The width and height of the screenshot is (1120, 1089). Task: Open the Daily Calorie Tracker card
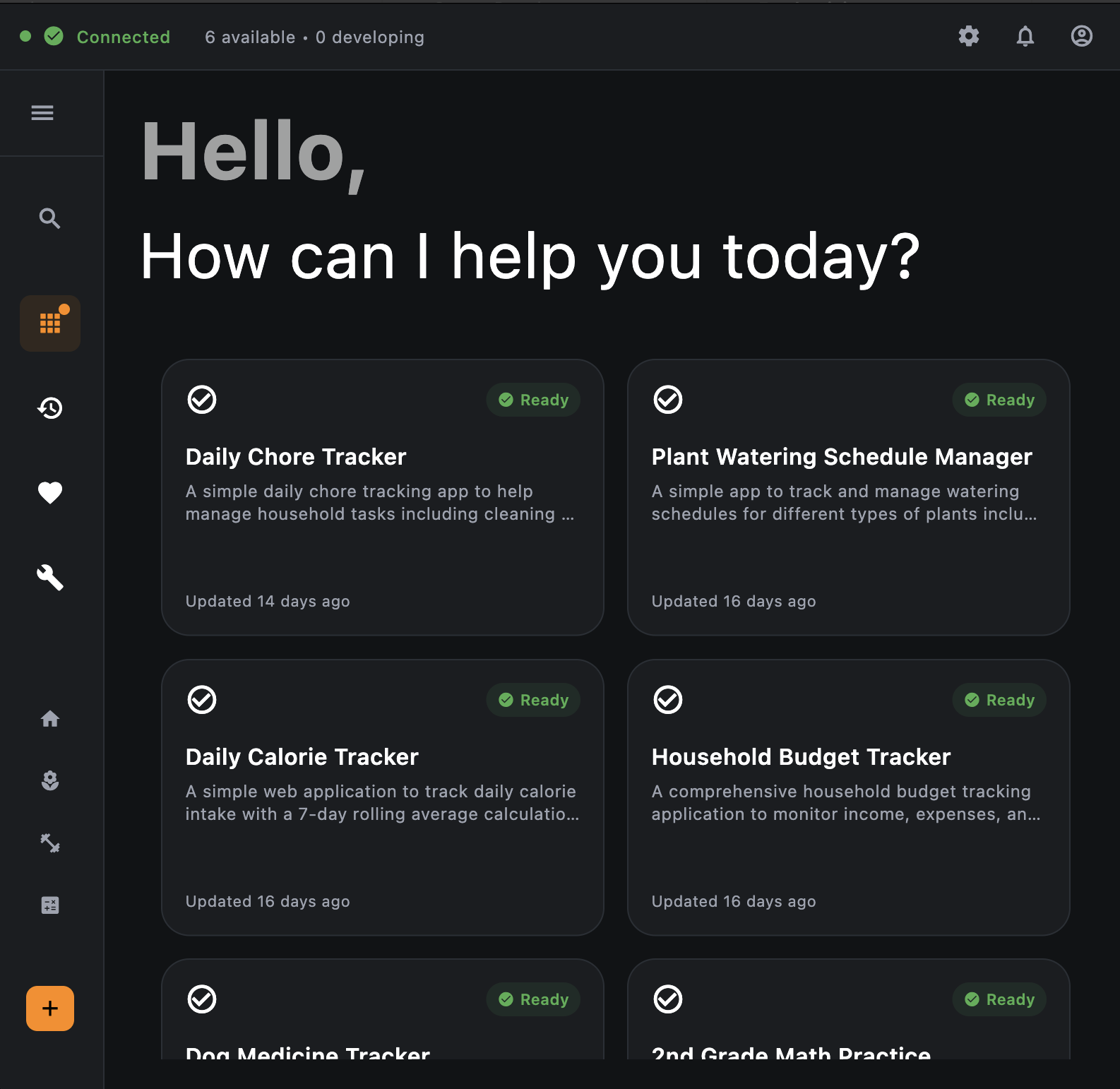click(x=383, y=798)
